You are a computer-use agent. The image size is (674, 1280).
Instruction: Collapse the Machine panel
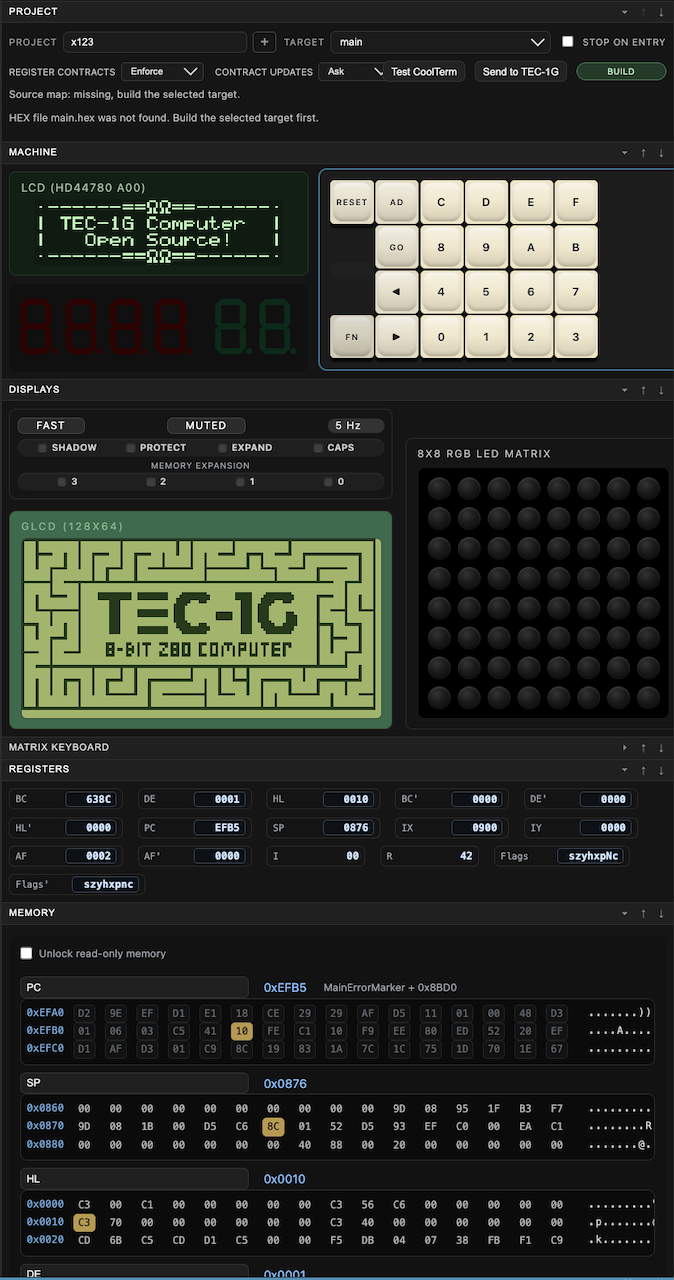625,153
